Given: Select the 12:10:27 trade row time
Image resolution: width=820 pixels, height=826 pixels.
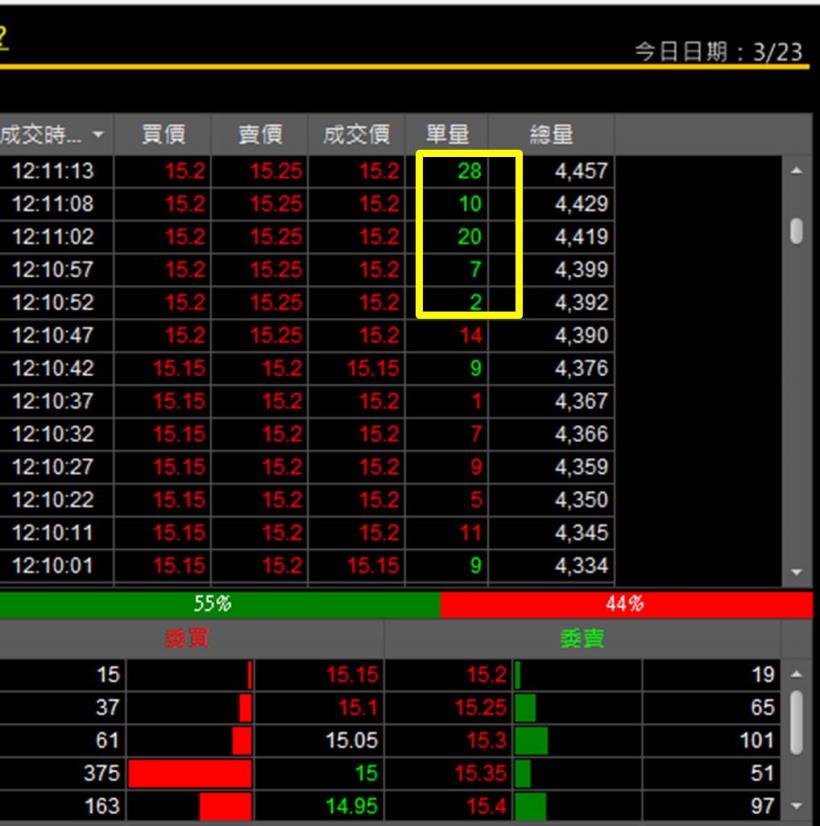Looking at the screenshot, I should click(x=53, y=467).
